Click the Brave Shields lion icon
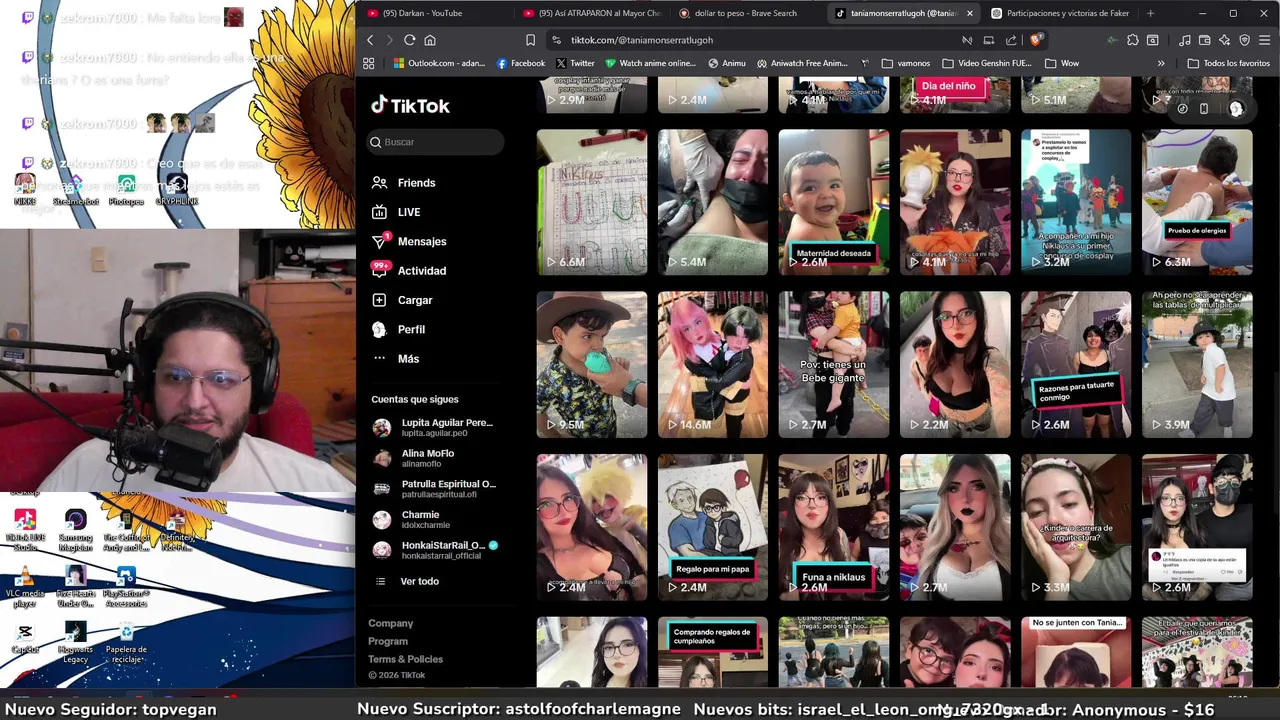The height and width of the screenshot is (720, 1280). (1036, 40)
